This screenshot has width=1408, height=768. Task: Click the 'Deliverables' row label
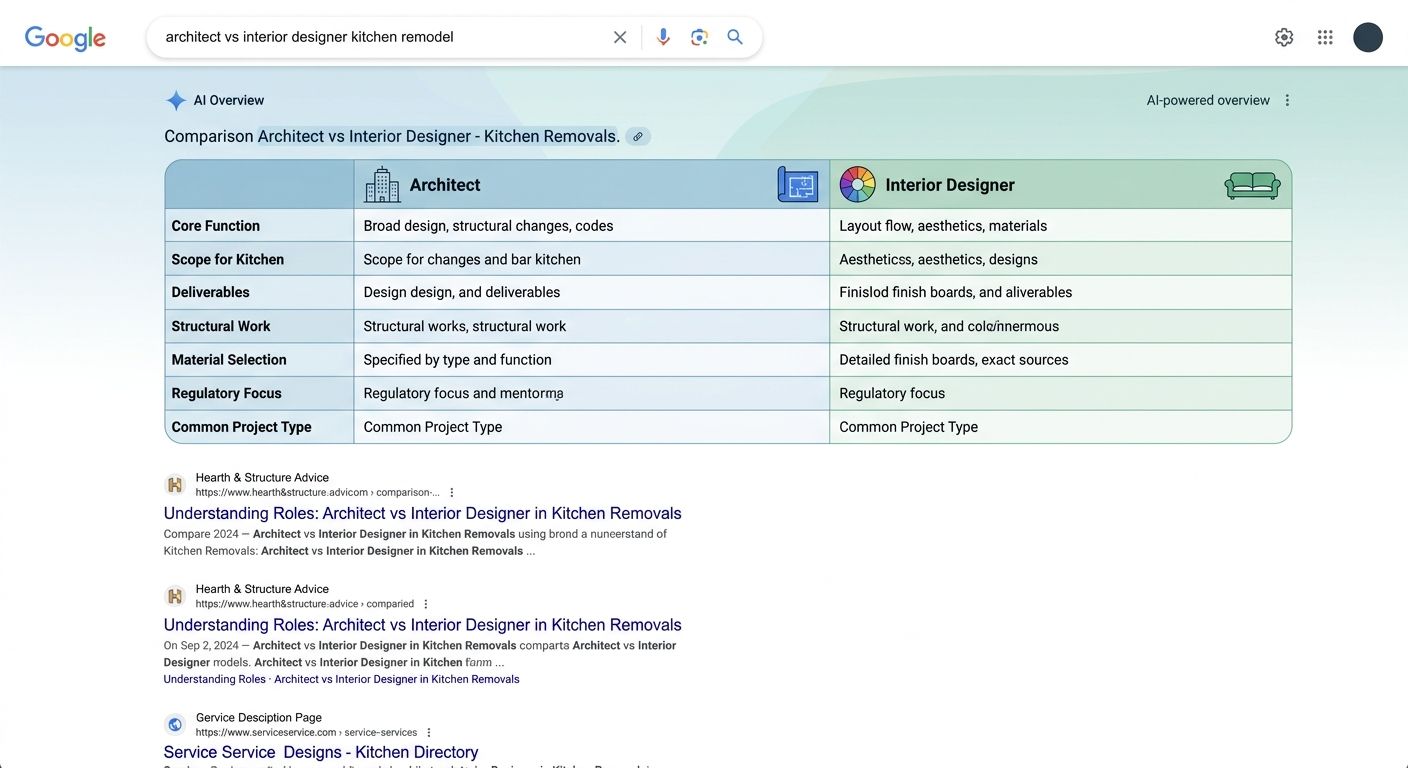pos(211,292)
